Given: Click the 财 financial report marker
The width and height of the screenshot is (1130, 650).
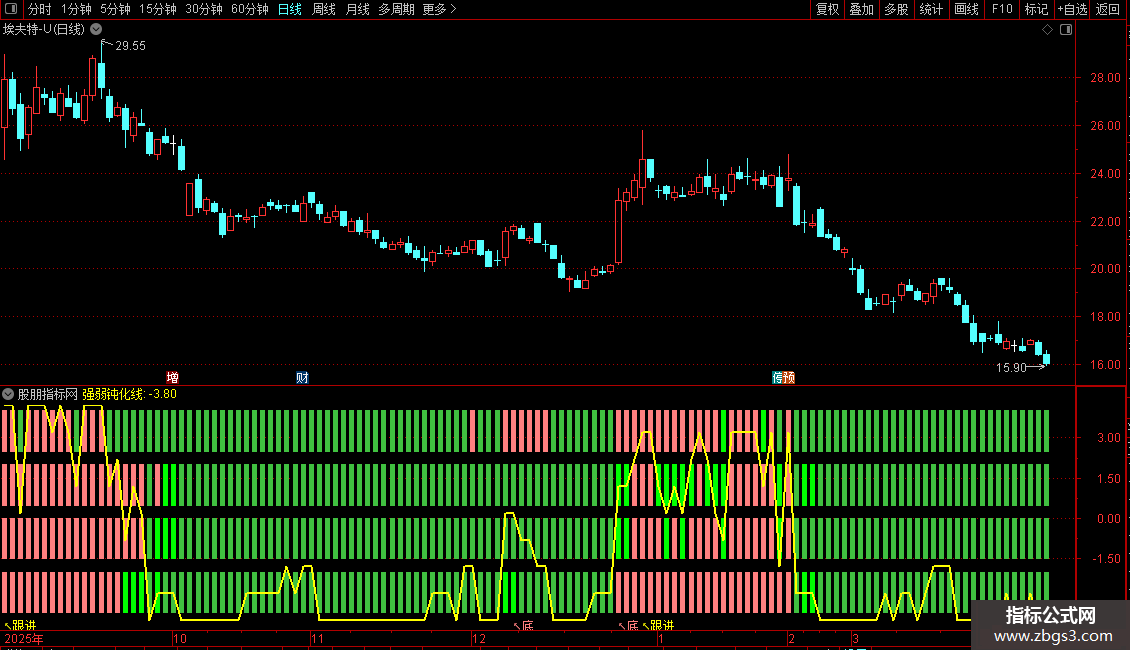Looking at the screenshot, I should (x=302, y=378).
